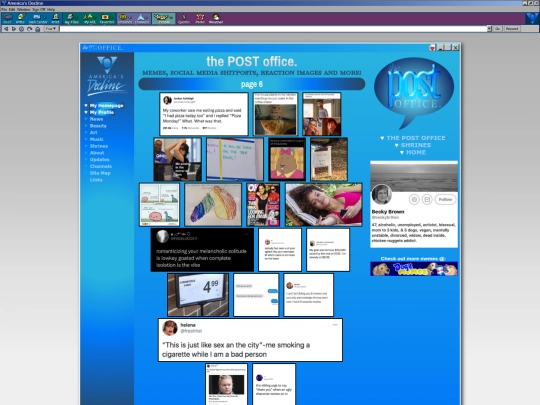This screenshot has width=540, height=405.
Task: Click the Back navigation arrow
Action: (x=6, y=29)
